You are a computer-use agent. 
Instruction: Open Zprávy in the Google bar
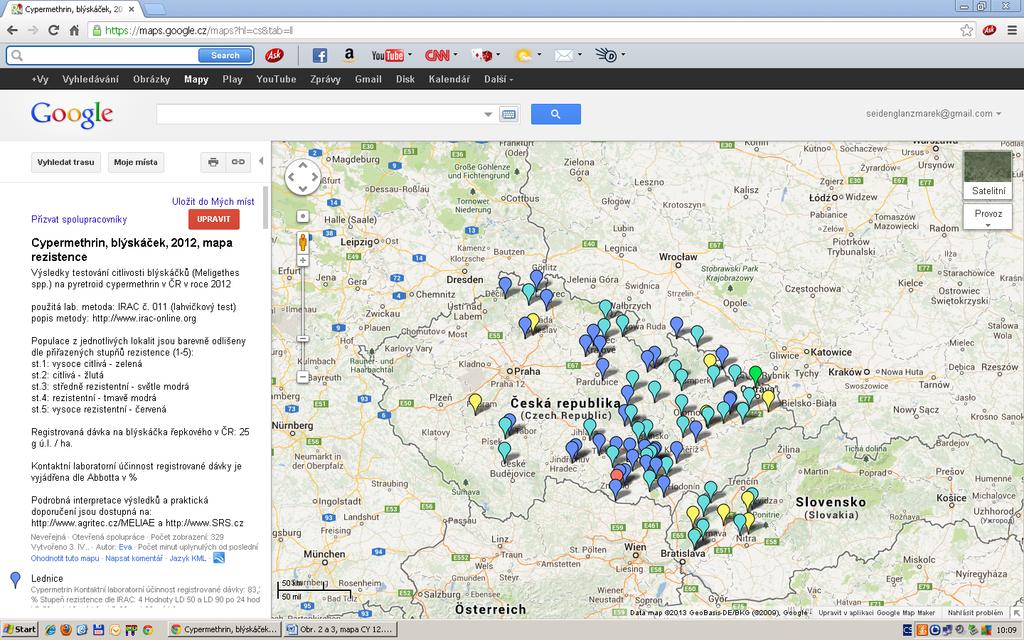point(325,79)
